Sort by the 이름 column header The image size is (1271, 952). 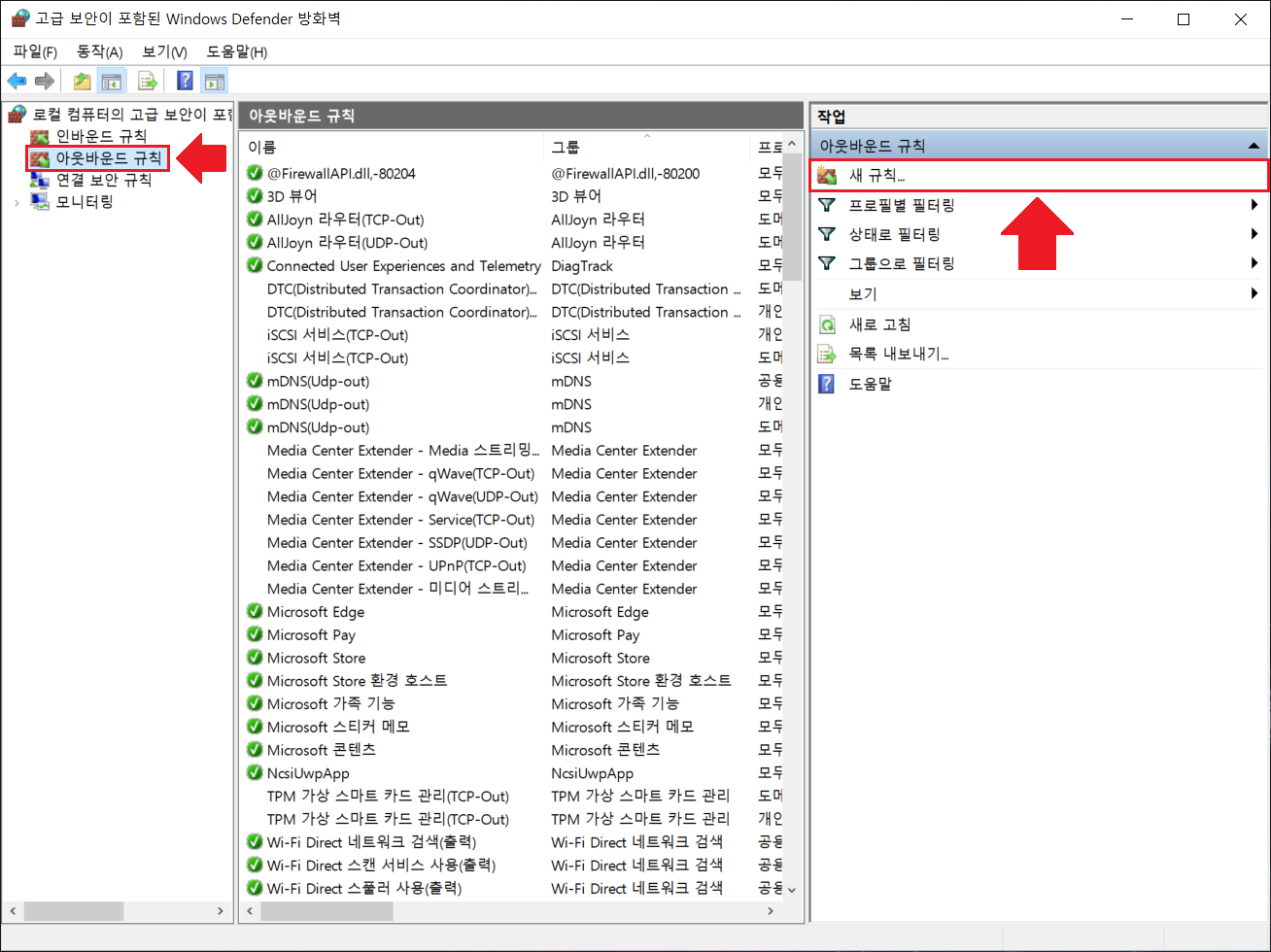pyautogui.click(x=392, y=147)
